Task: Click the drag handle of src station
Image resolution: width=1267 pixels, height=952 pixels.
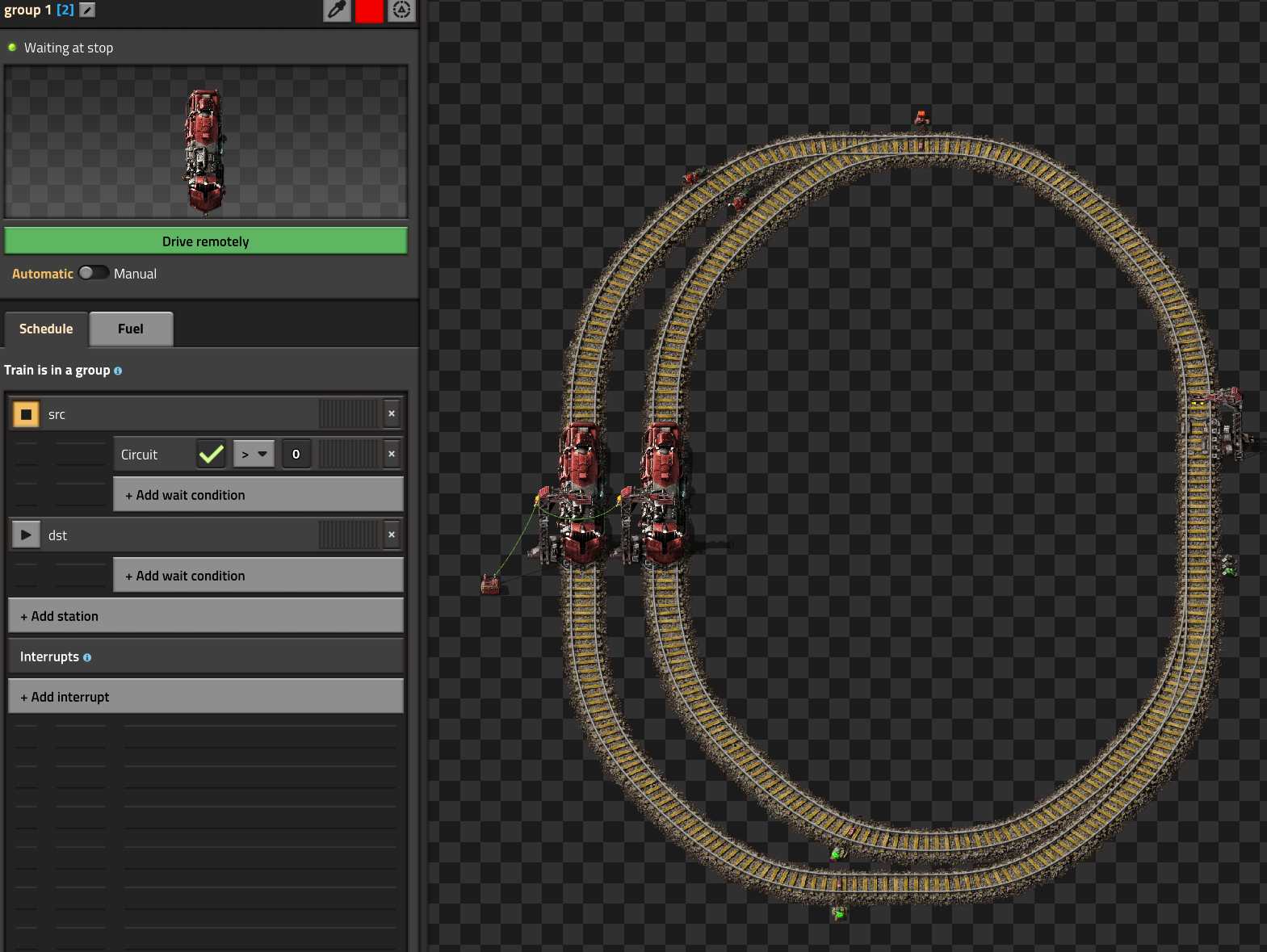Action: point(349,413)
